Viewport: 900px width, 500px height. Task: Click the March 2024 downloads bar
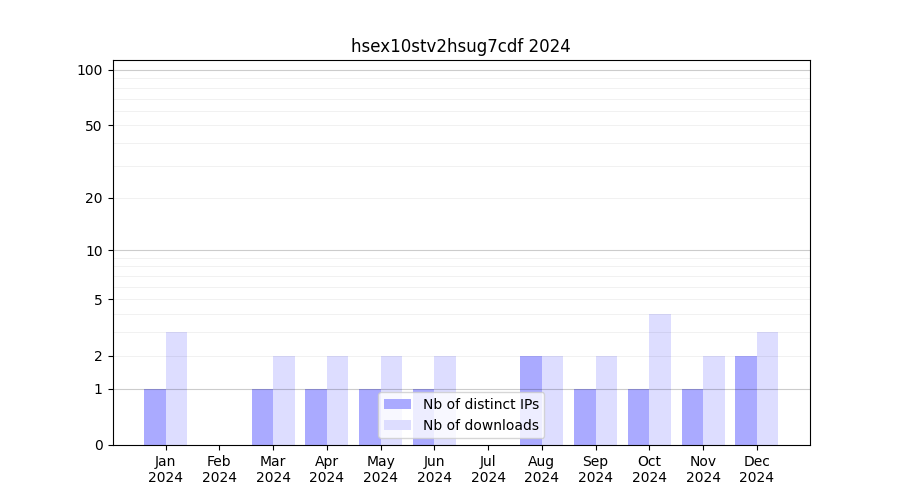(x=284, y=400)
